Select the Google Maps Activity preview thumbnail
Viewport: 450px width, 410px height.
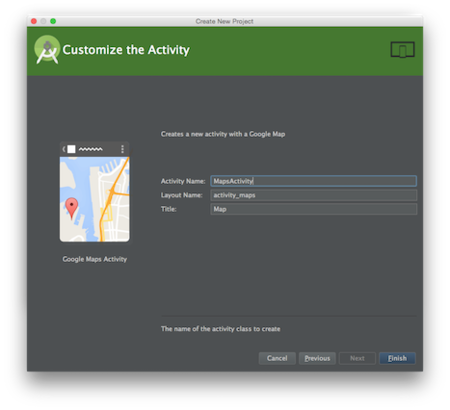pos(95,192)
